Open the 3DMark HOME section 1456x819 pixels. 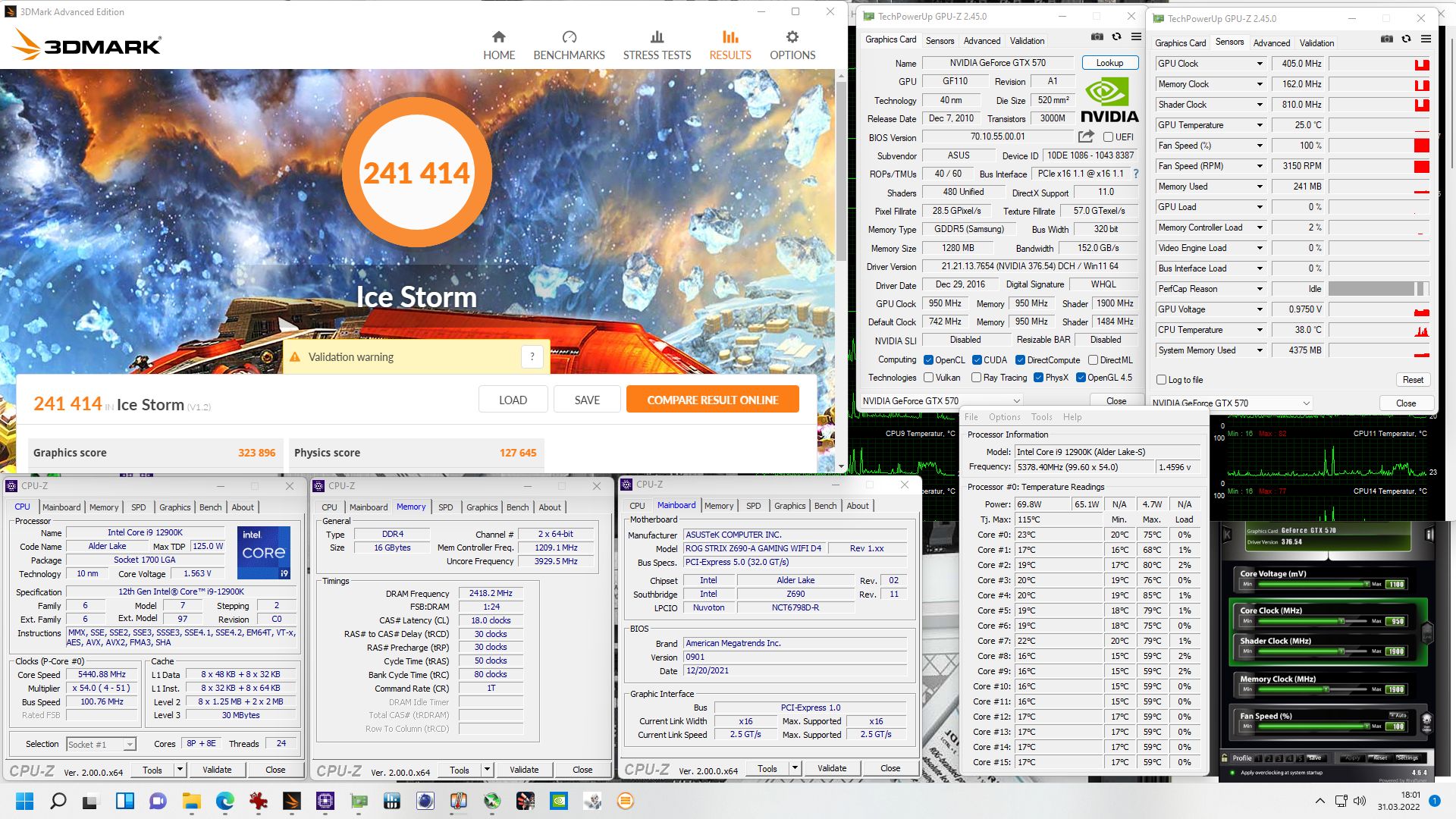point(499,45)
